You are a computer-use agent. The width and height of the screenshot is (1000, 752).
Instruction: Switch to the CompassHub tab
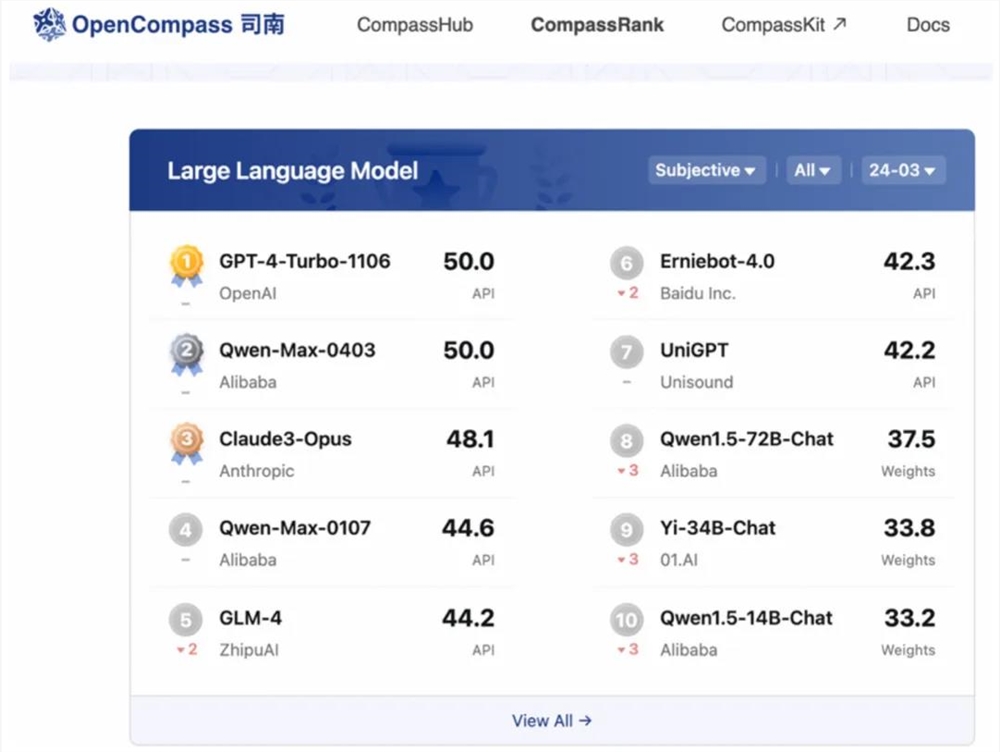pyautogui.click(x=415, y=25)
